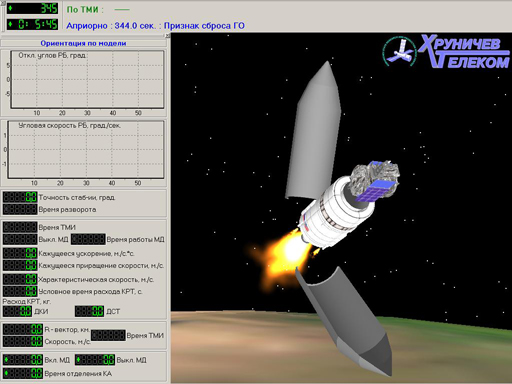Click the Точность стабилизации value display
The width and height of the screenshot is (512, 384).
20,197
